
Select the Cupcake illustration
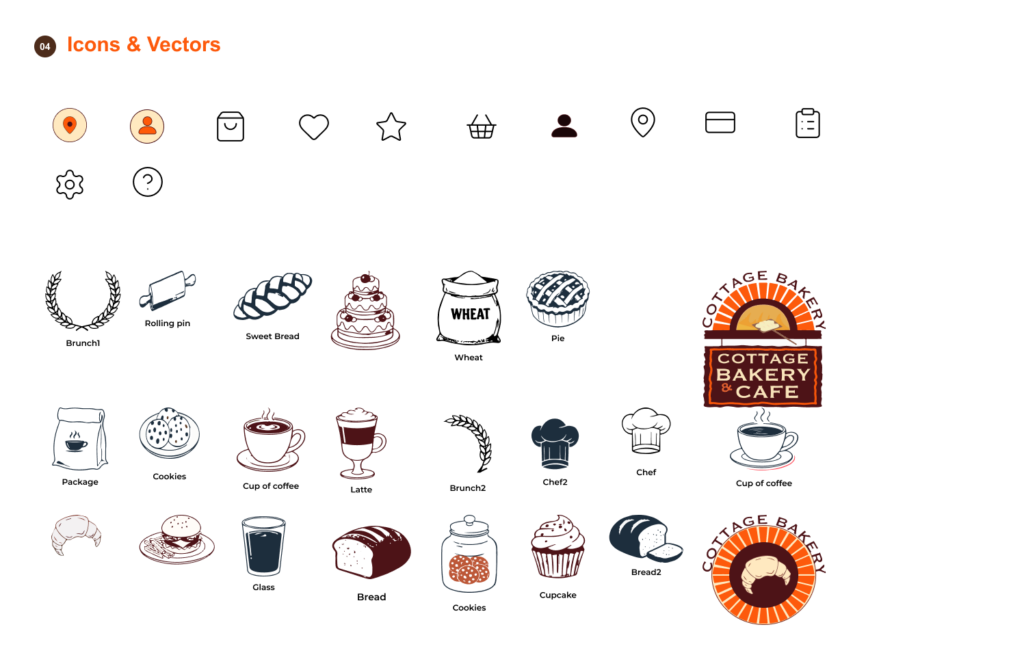click(557, 547)
